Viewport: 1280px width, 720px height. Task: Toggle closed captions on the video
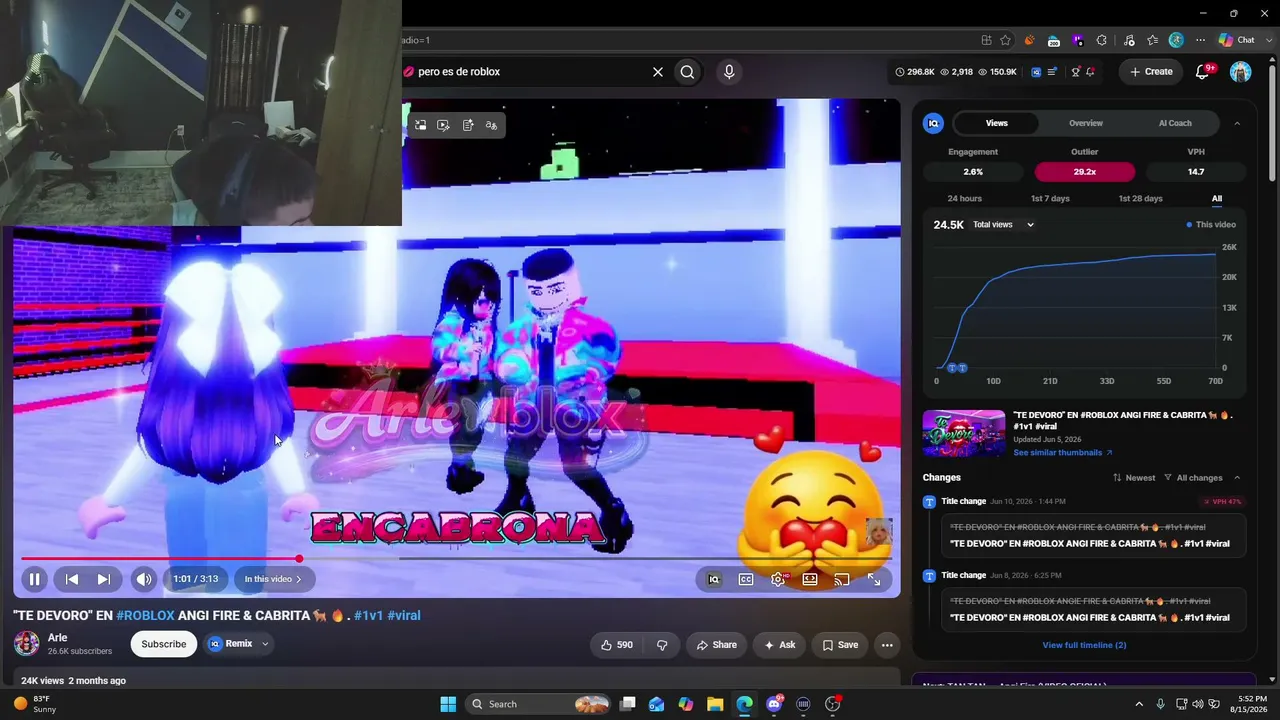click(x=746, y=579)
